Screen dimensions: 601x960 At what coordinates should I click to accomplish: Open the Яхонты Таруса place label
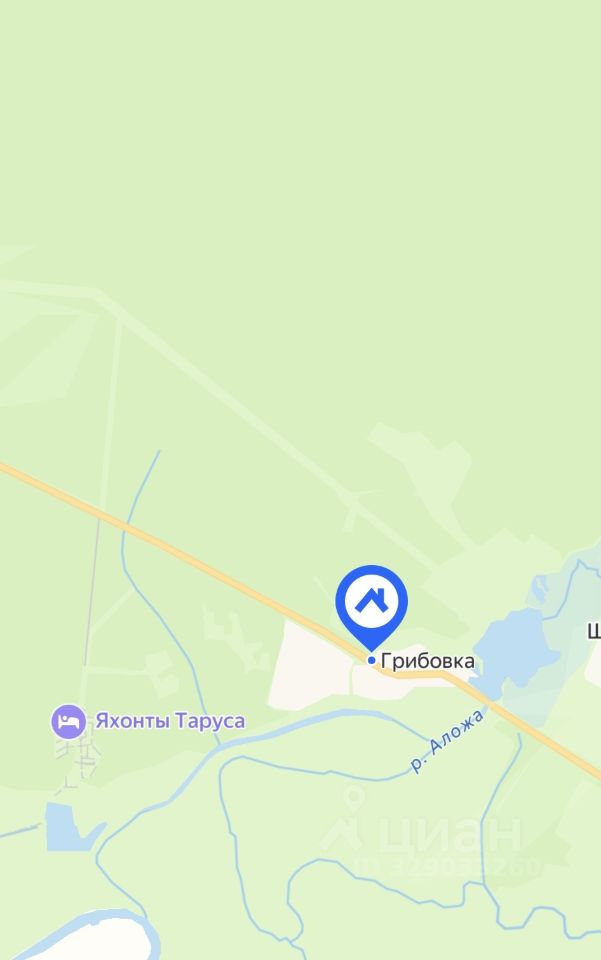pos(170,721)
